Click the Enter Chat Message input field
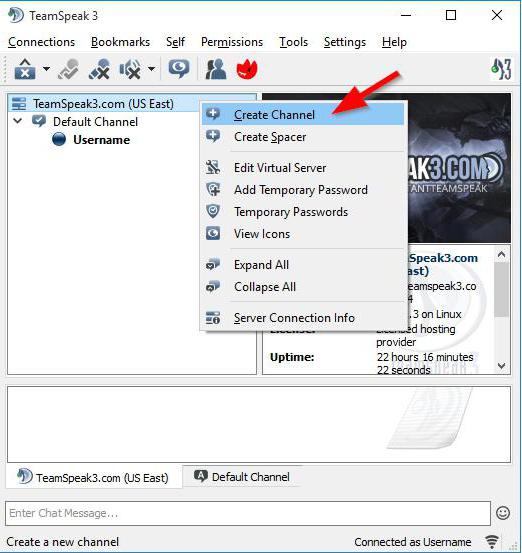Image resolution: width=522 pixels, height=553 pixels. click(248, 513)
